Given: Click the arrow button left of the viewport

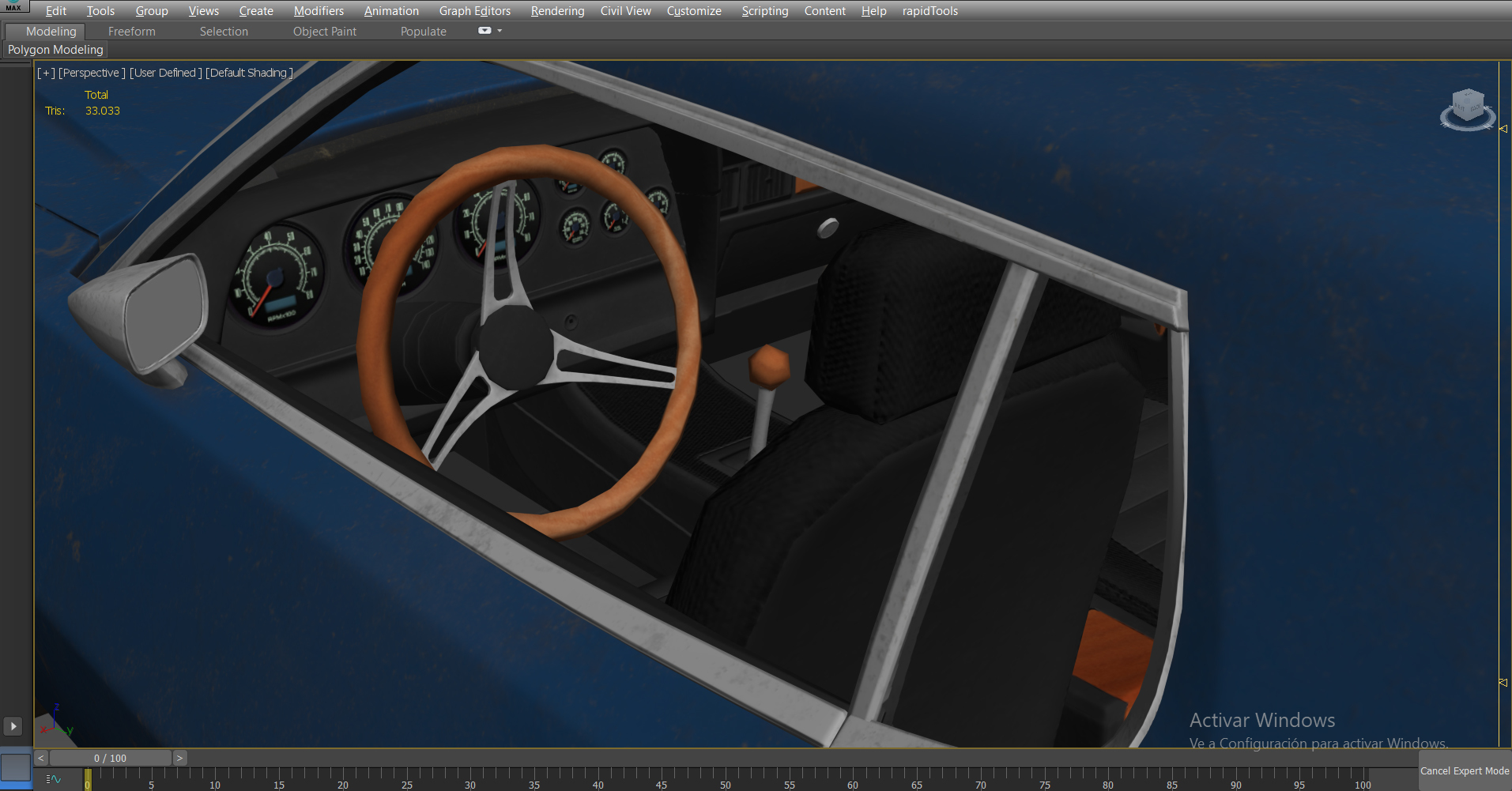Looking at the screenshot, I should pos(13,726).
